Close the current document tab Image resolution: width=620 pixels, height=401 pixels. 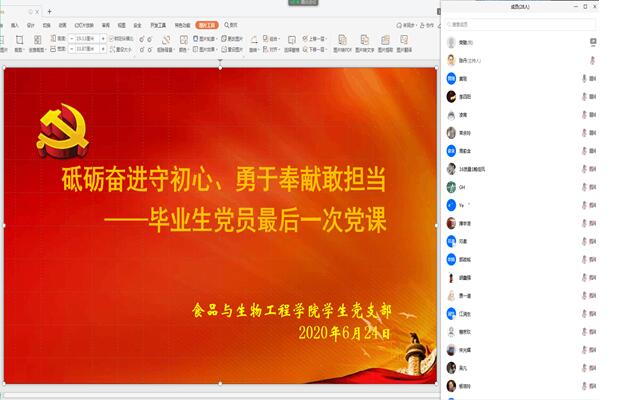point(37,12)
